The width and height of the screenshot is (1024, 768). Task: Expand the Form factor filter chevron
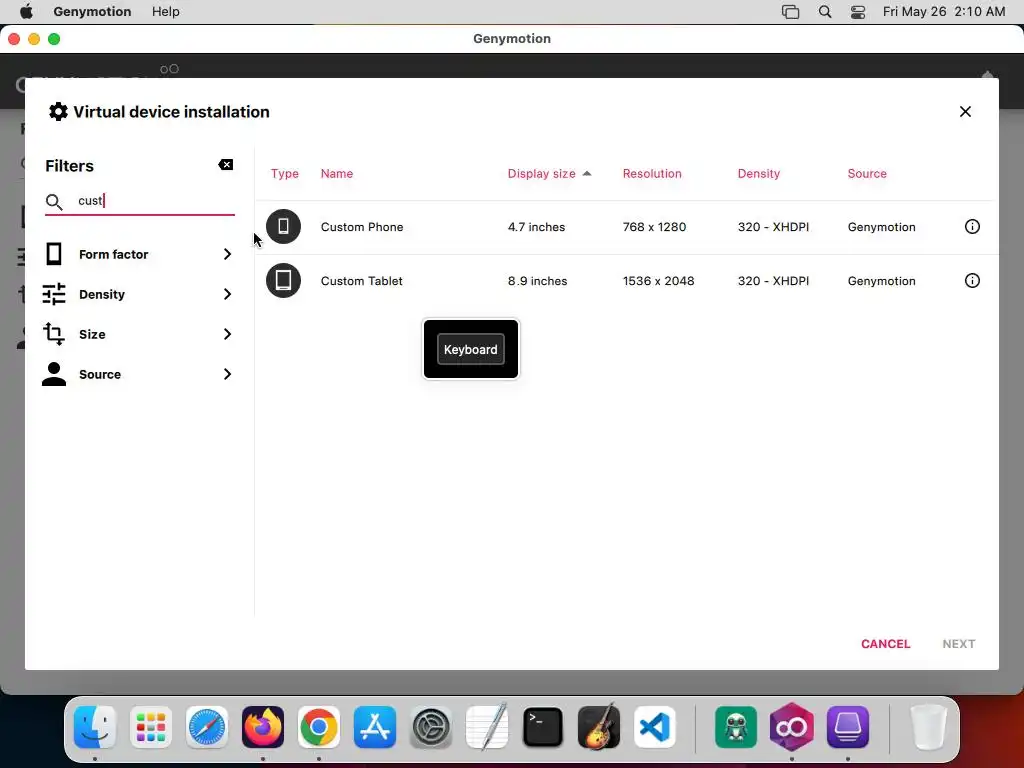tap(227, 254)
